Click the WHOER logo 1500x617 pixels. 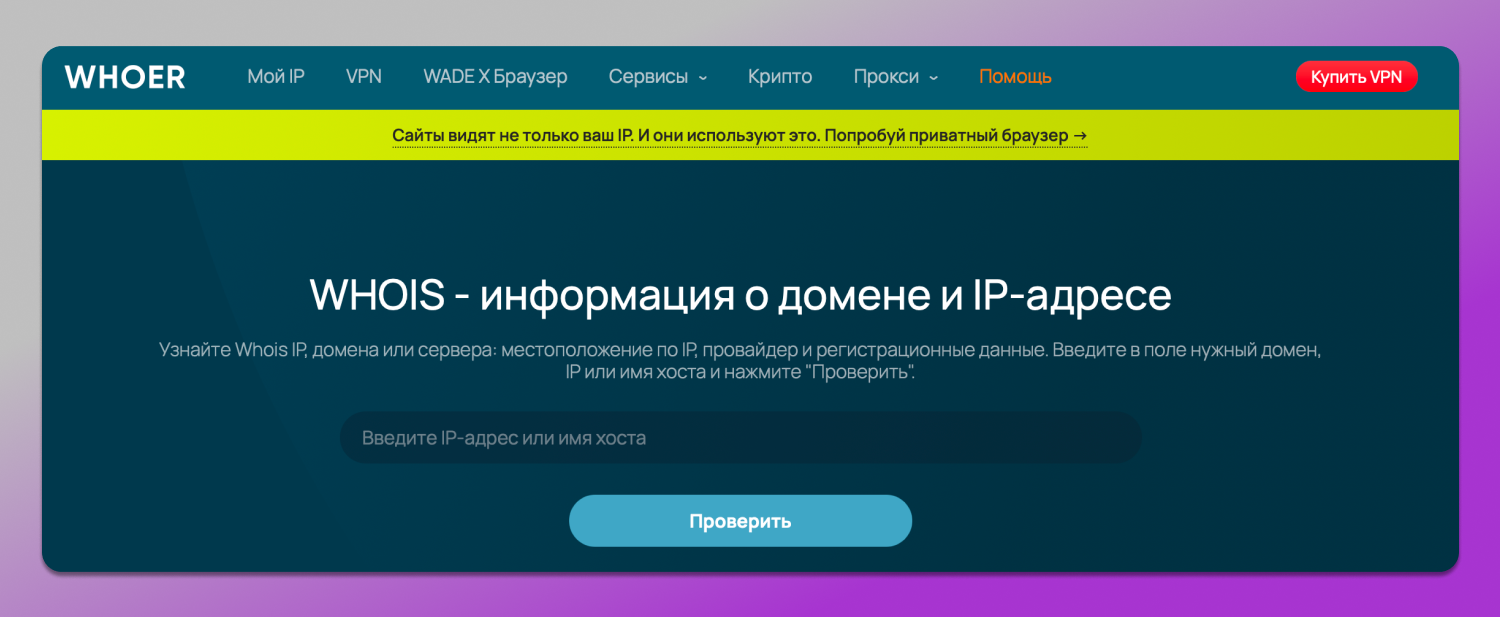point(125,77)
